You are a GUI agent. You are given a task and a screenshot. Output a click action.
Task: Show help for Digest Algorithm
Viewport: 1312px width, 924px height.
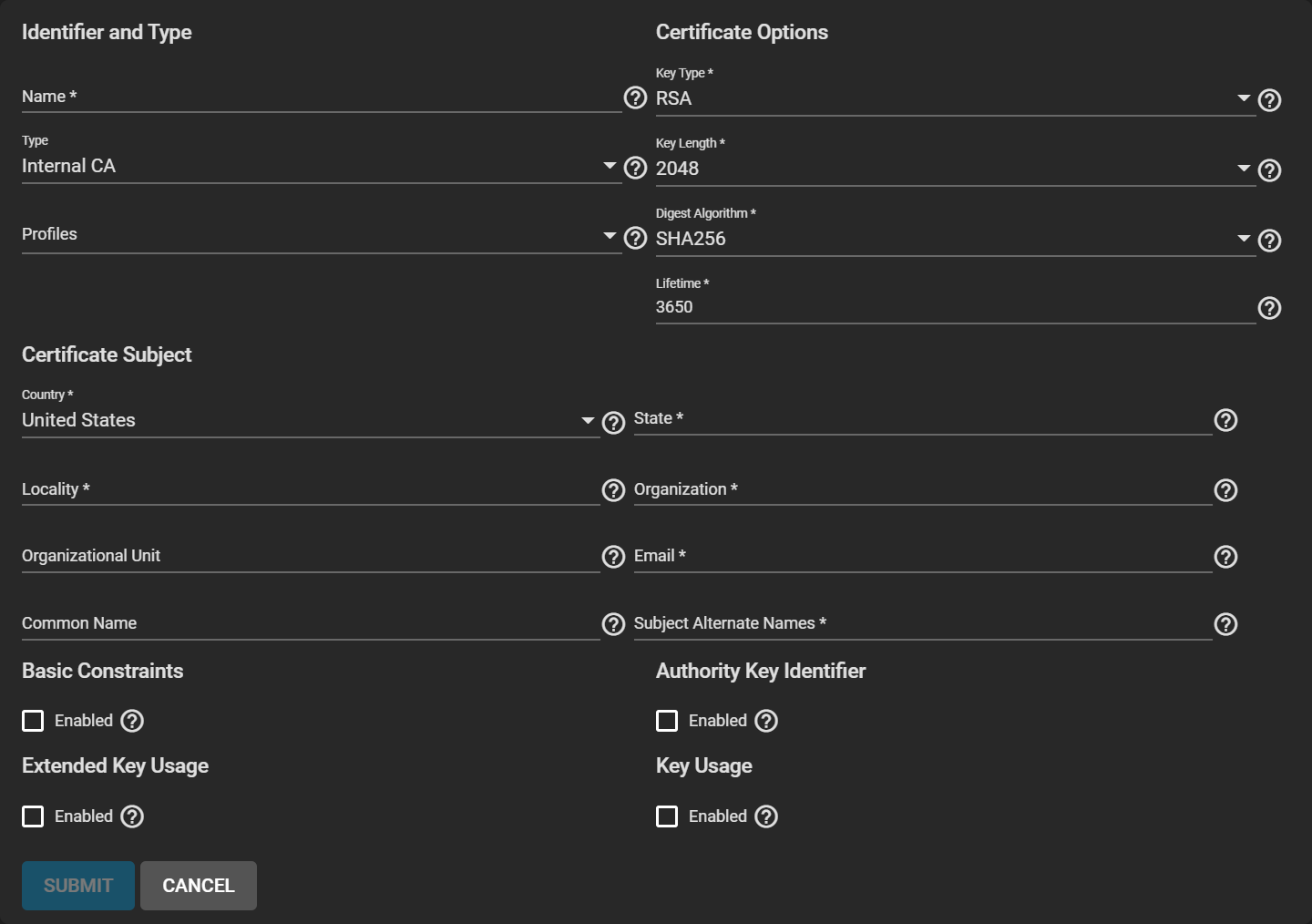[1269, 241]
